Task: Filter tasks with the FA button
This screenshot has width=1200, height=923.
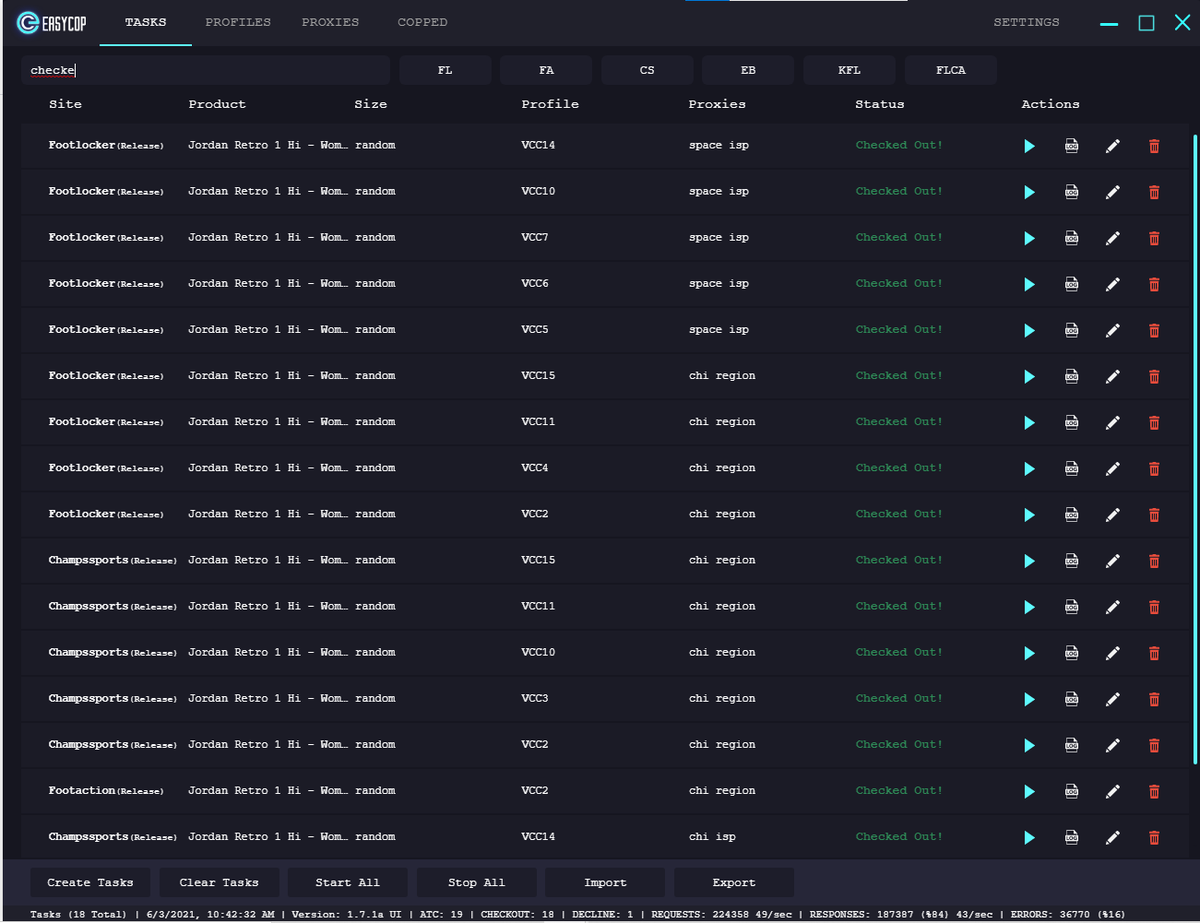Action: point(546,70)
